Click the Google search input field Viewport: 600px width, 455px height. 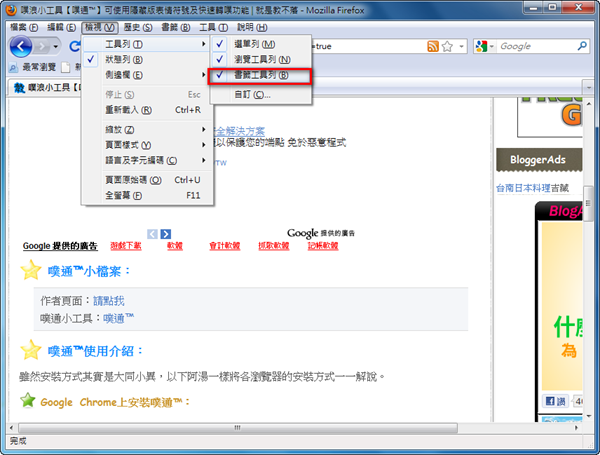[x=536, y=46]
